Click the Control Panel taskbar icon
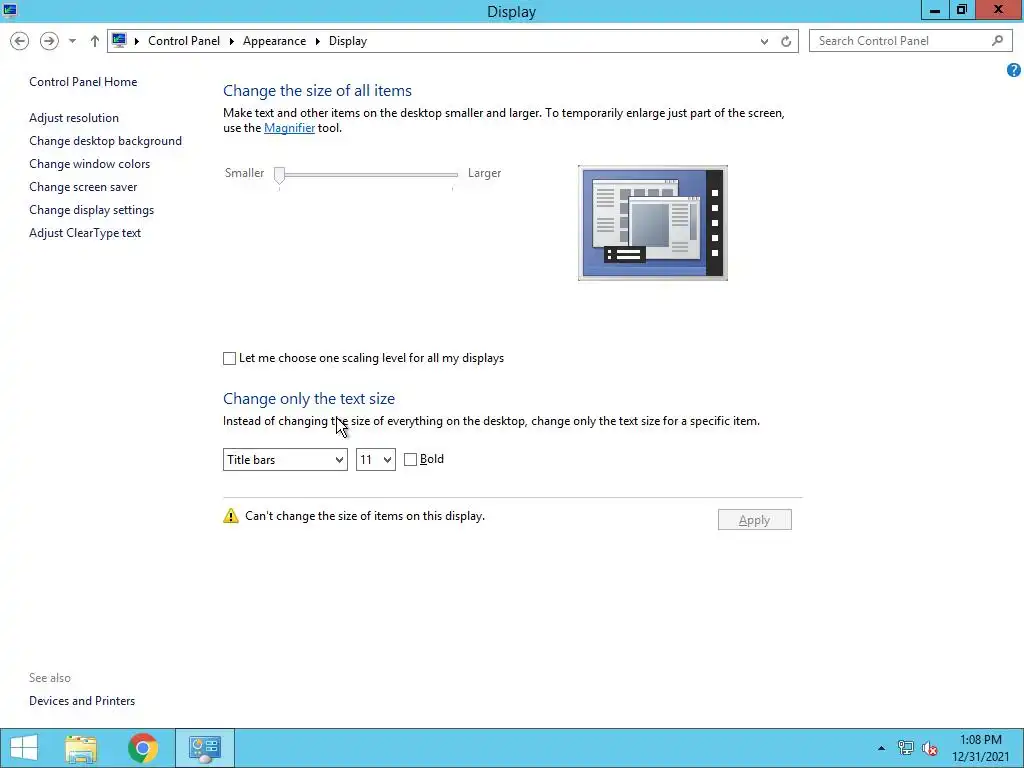Screen dimensions: 1024x768 (204, 748)
